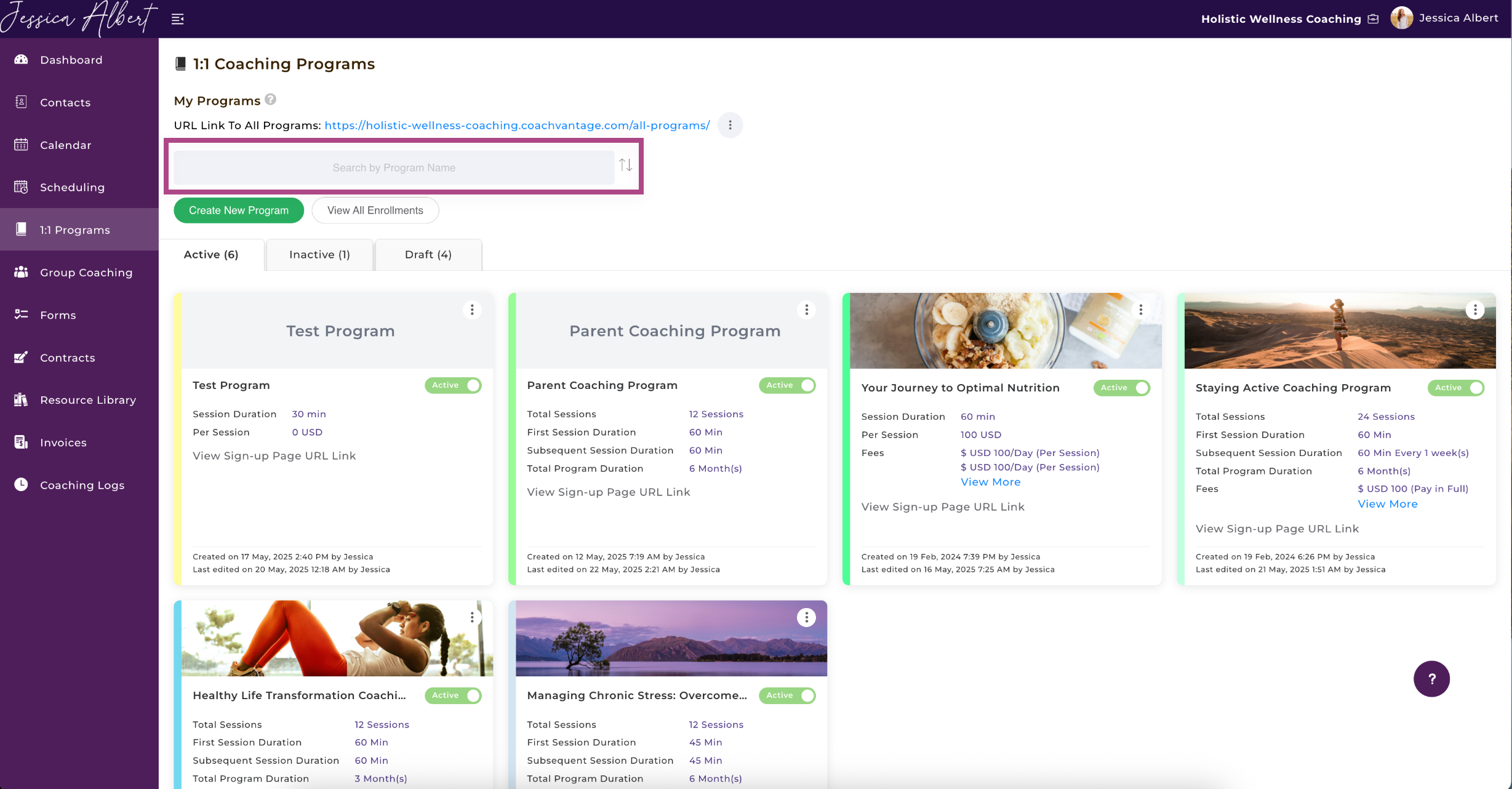
Task: Click the Scheduling calendar-clock icon
Action: coord(21,186)
